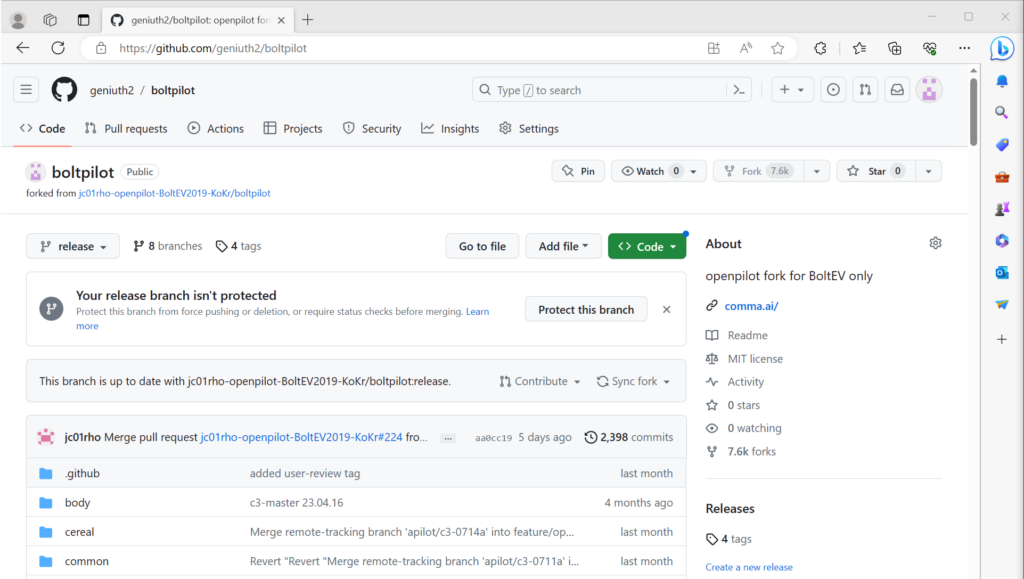This screenshot has height=579, width=1024.
Task: Open the GitHub hamburger navigation menu
Action: (x=26, y=90)
